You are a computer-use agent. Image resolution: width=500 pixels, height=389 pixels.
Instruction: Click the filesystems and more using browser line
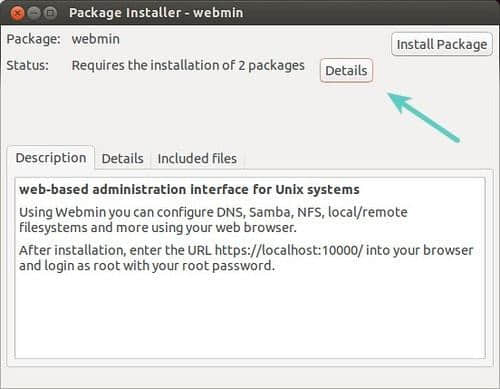pyautogui.click(x=158, y=228)
